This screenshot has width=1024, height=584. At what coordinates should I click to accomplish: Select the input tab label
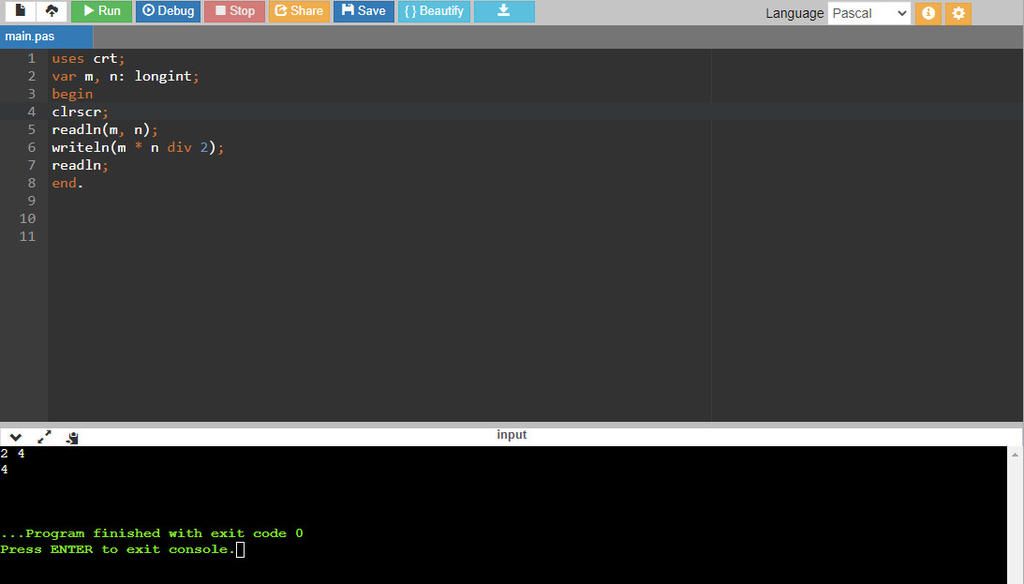pyautogui.click(x=511, y=434)
